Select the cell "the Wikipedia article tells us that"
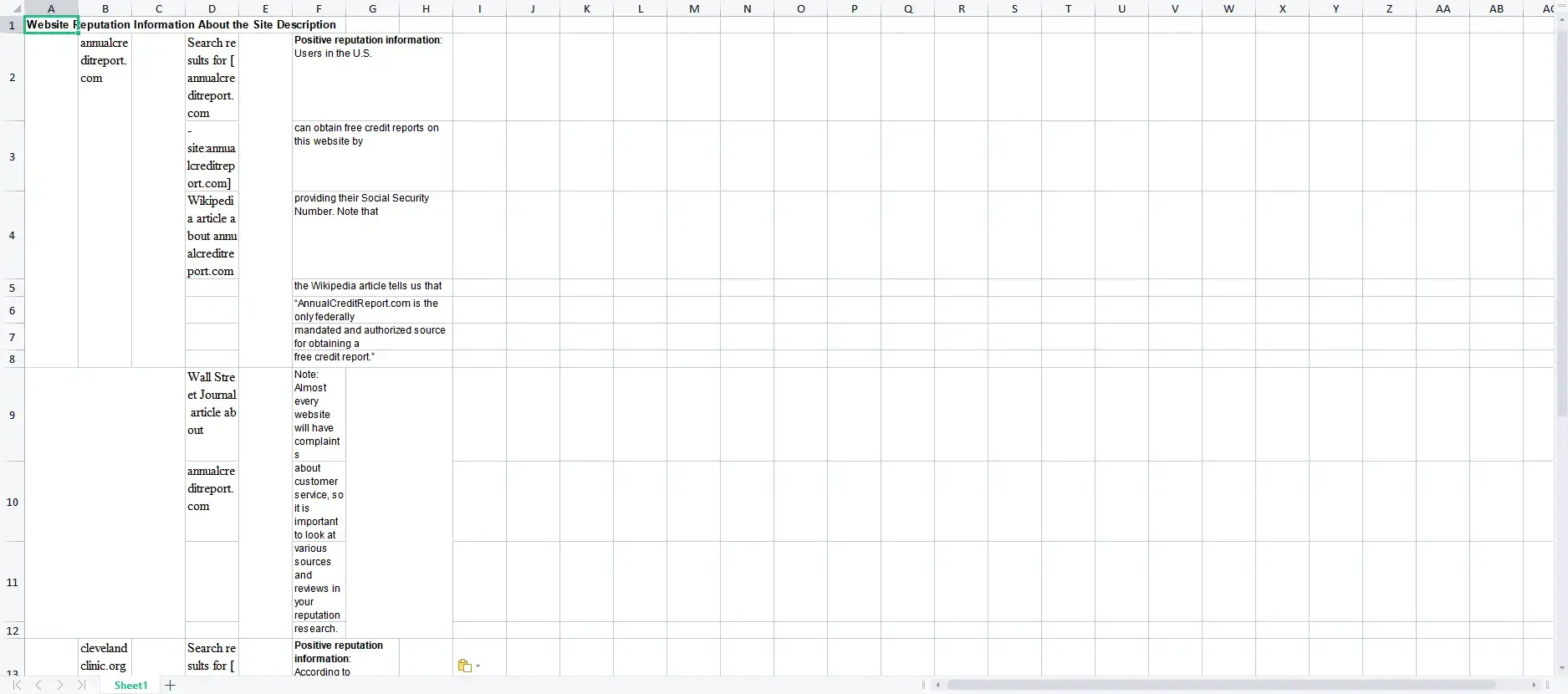Viewport: 1568px width, 694px height. 372,287
